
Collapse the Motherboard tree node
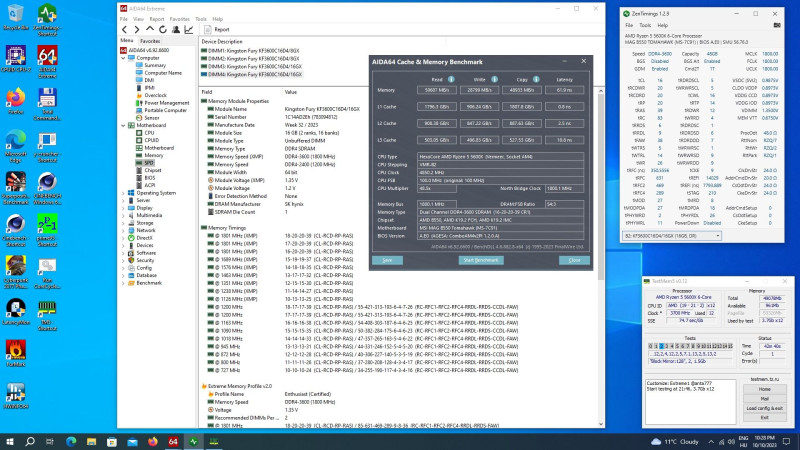pos(123,125)
